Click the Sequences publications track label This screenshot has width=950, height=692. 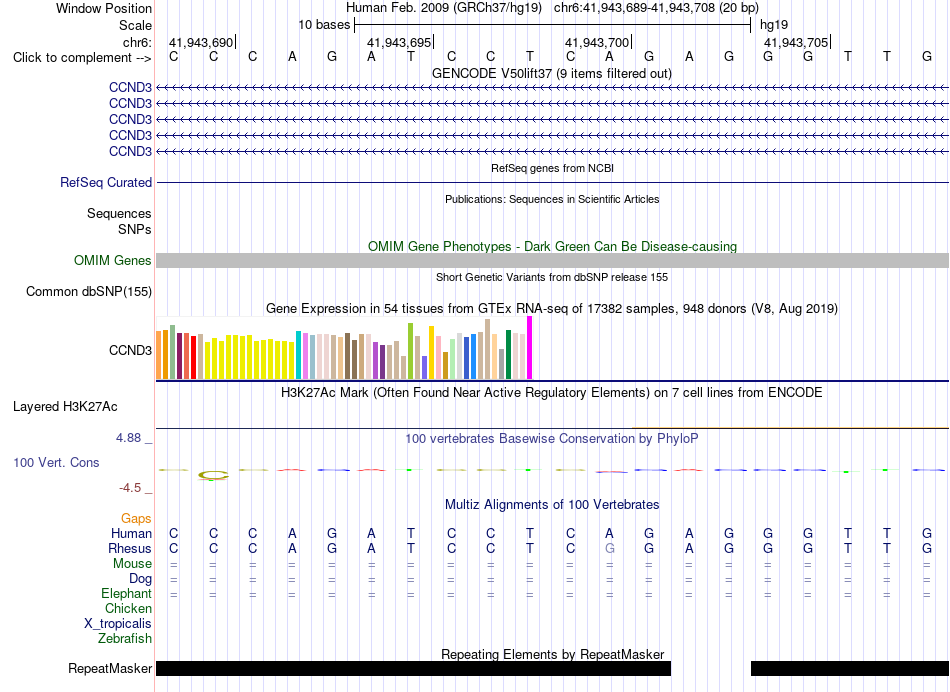pos(119,213)
